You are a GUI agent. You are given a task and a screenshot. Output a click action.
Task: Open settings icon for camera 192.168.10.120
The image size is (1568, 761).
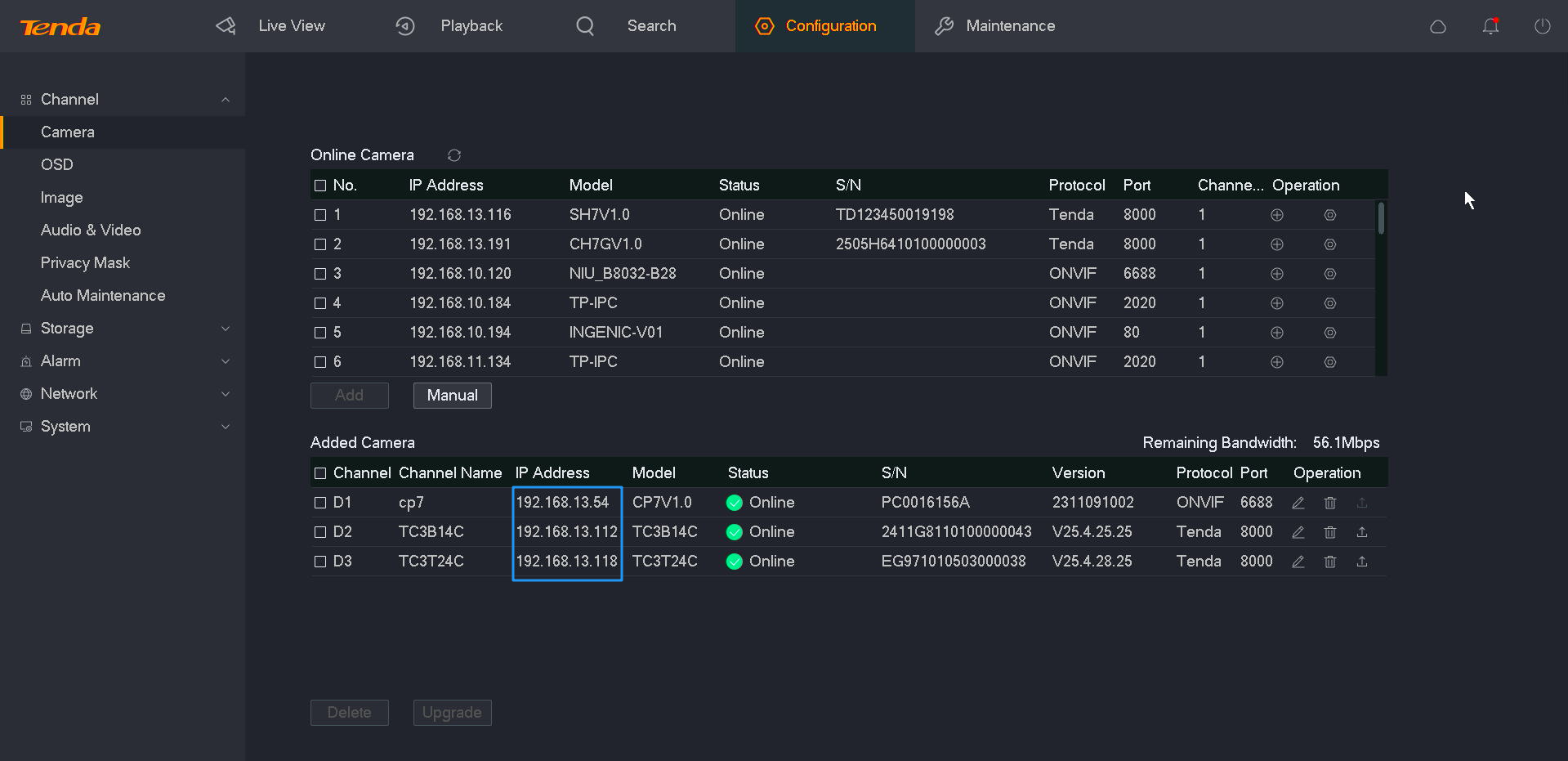coord(1329,274)
